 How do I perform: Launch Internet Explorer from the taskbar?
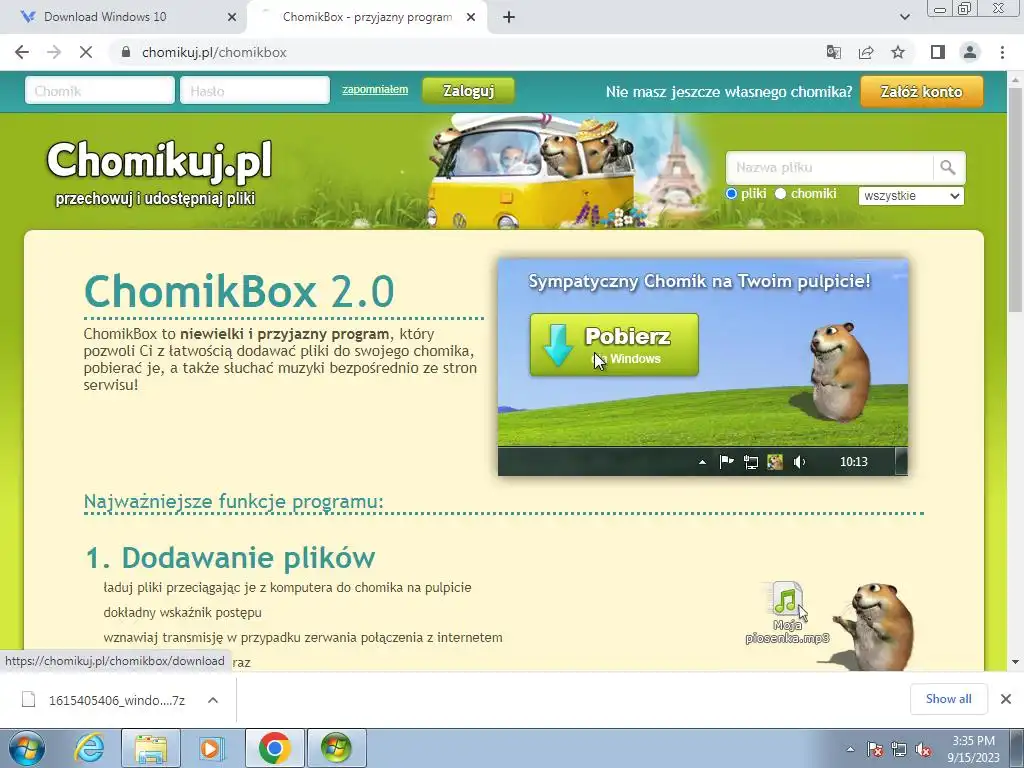[x=89, y=748]
